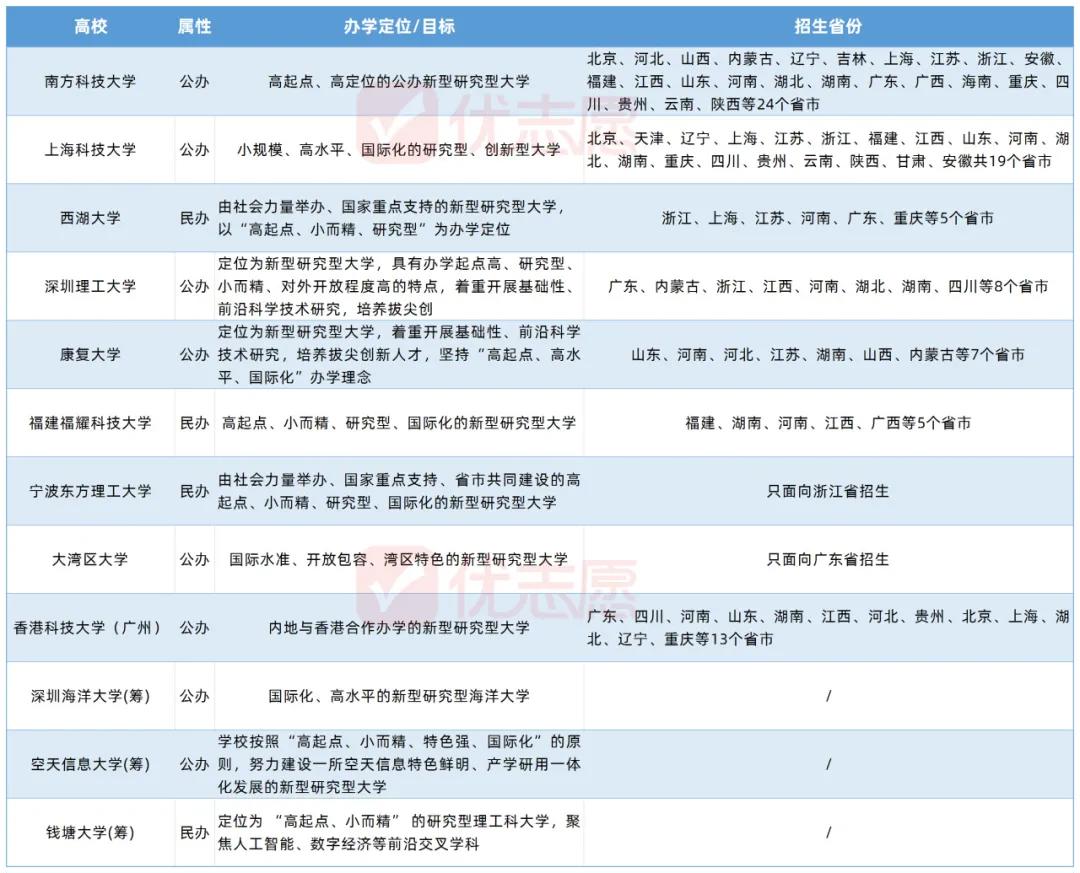Click the 空天信息大学(筹) name cell
The image size is (1080, 873).
(90, 764)
